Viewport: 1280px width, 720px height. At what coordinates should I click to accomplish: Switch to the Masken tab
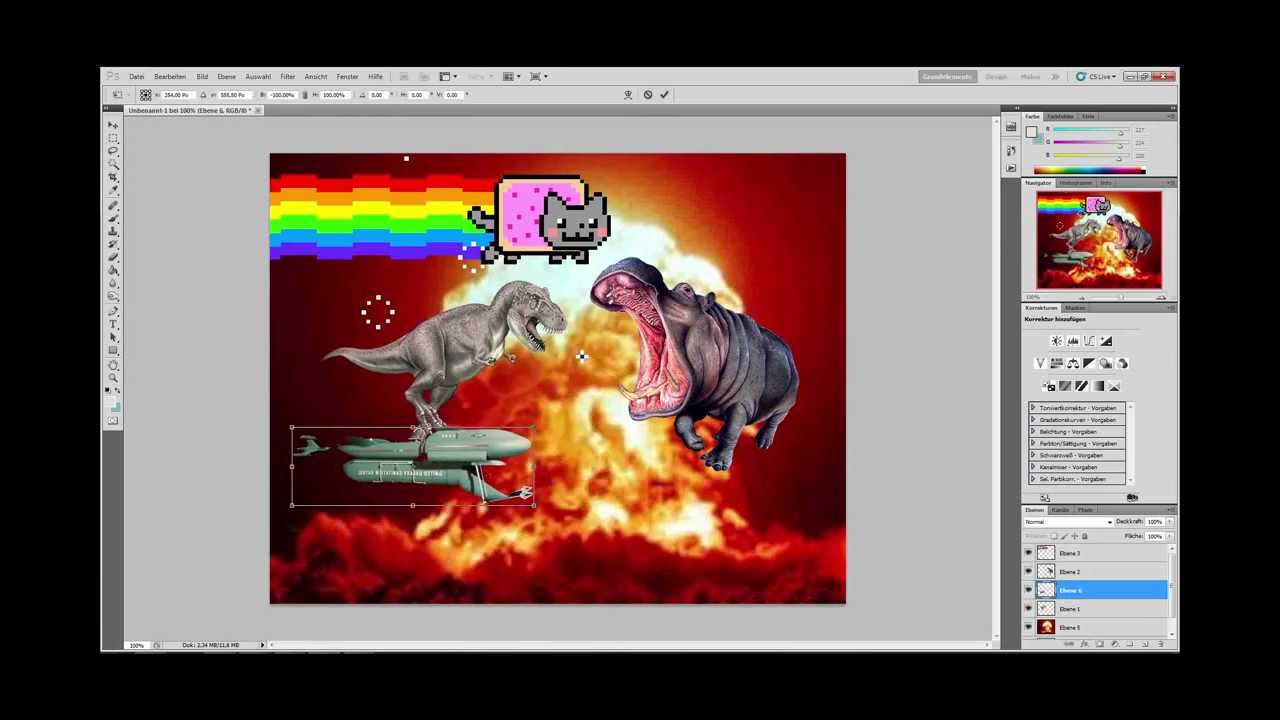coord(1076,308)
